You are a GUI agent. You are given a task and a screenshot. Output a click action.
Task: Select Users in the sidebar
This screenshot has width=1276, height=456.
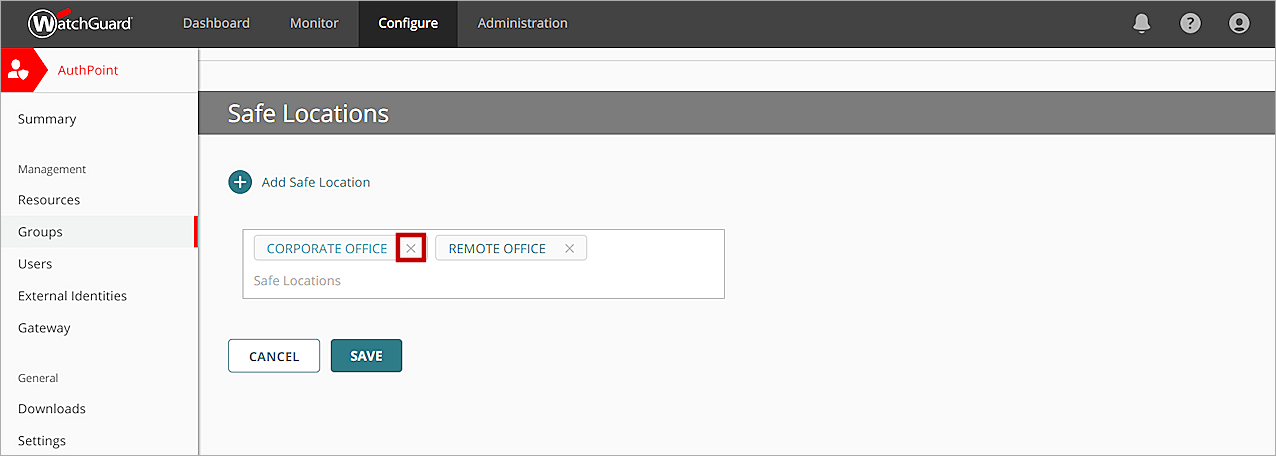[x=35, y=264]
